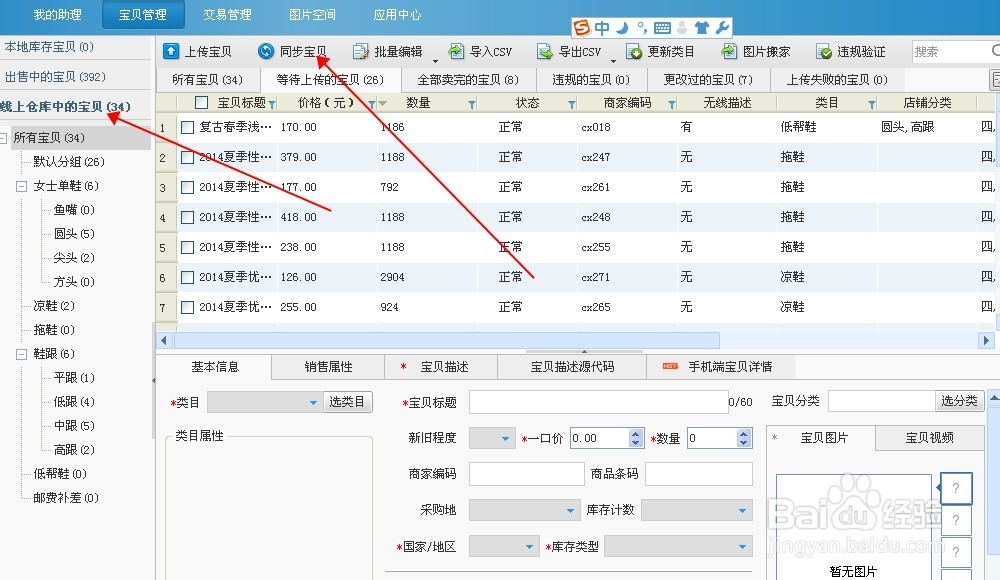Increase 一口价 with spinner up arrow
The image size is (1000, 580).
tap(635, 433)
